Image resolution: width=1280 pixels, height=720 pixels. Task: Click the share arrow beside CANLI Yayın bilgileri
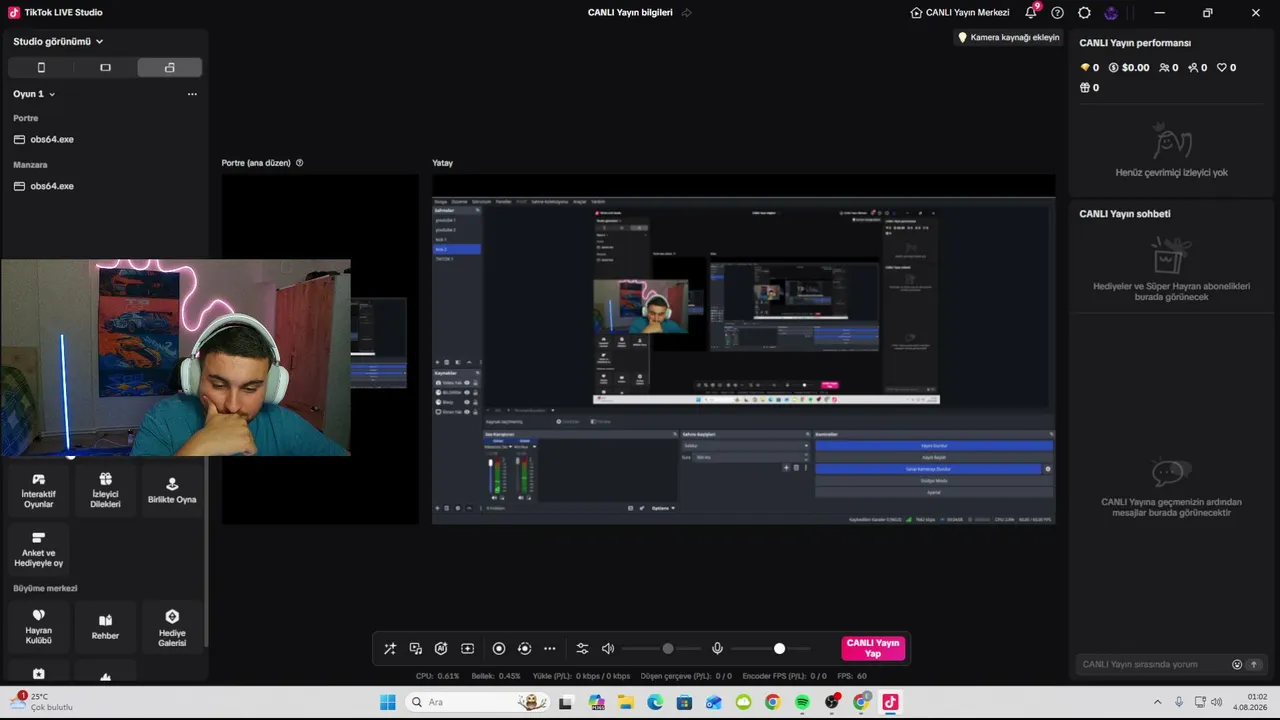point(687,13)
